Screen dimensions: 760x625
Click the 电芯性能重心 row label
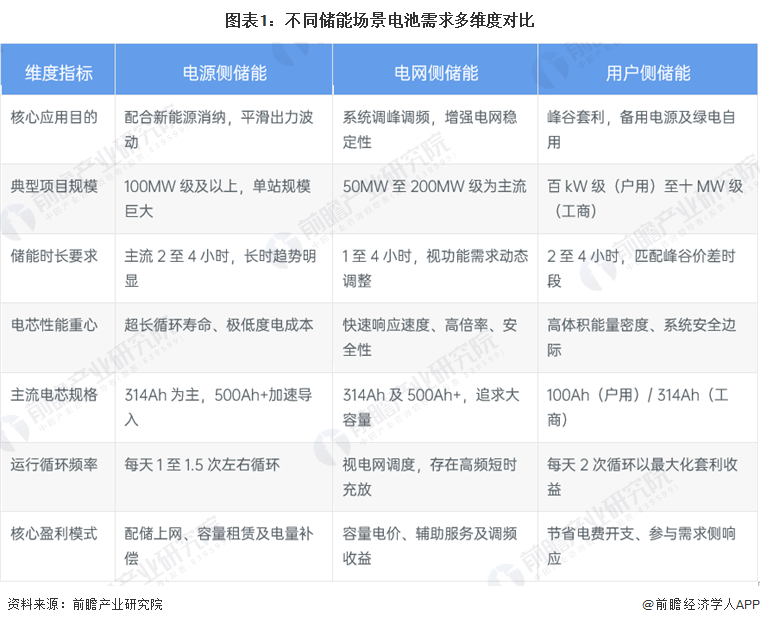[x=54, y=325]
